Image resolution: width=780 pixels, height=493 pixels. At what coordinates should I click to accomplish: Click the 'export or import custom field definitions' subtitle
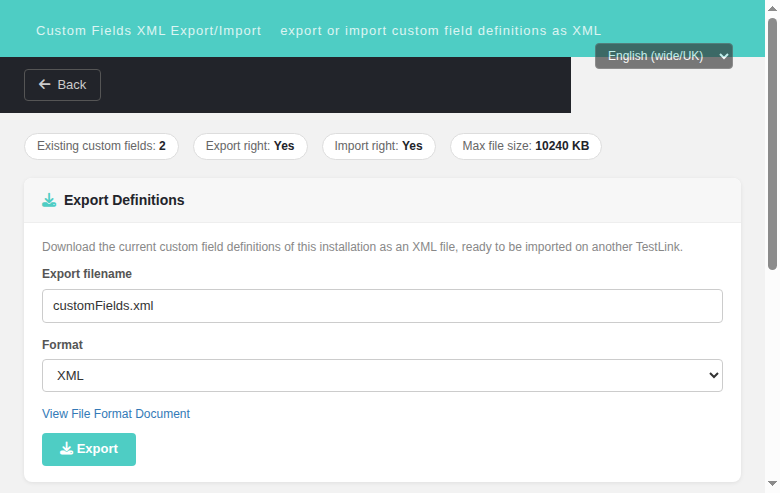pyautogui.click(x=441, y=31)
